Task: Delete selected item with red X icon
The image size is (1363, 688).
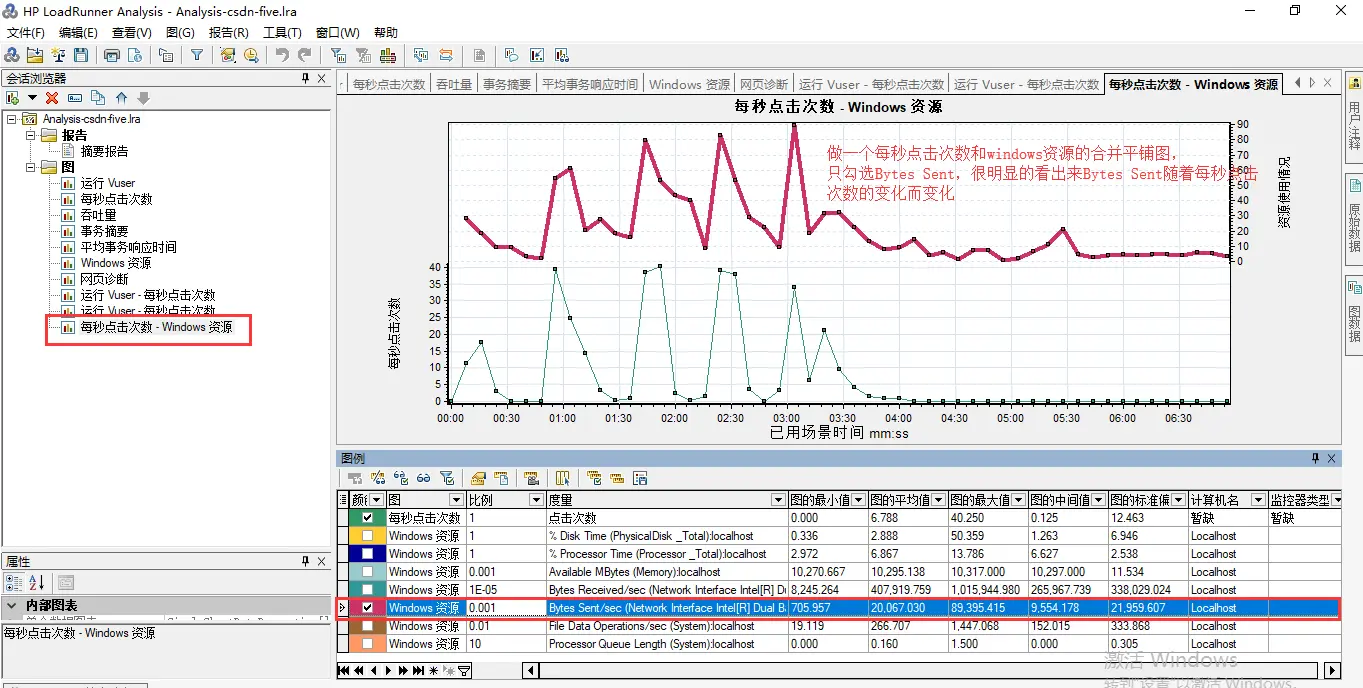Action: click(52, 98)
